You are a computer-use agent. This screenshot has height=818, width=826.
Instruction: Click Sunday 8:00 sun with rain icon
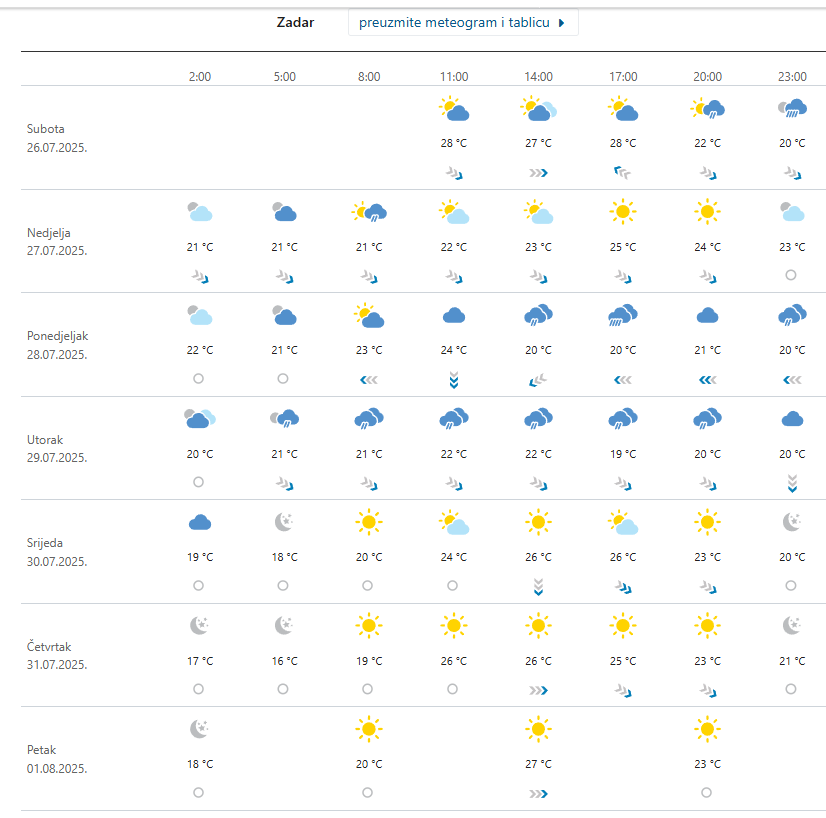[369, 212]
